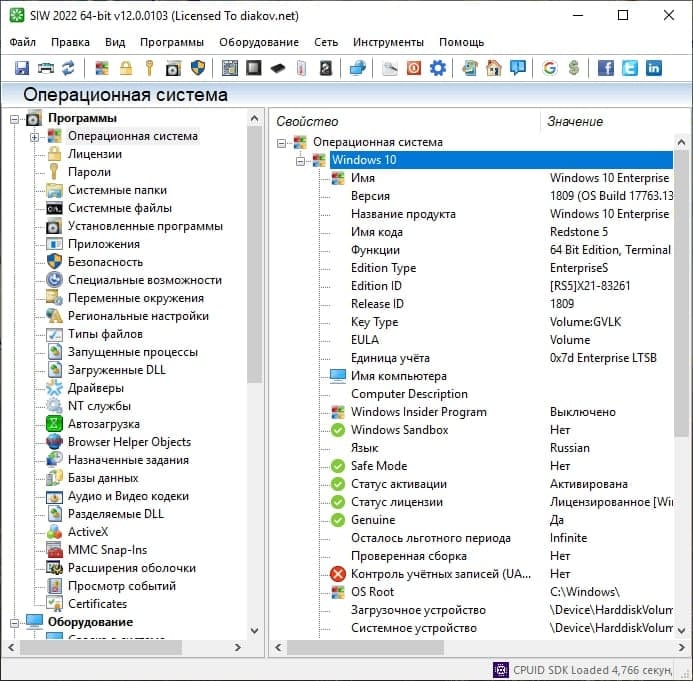Click the green dollar sign toolbar icon

tap(574, 68)
